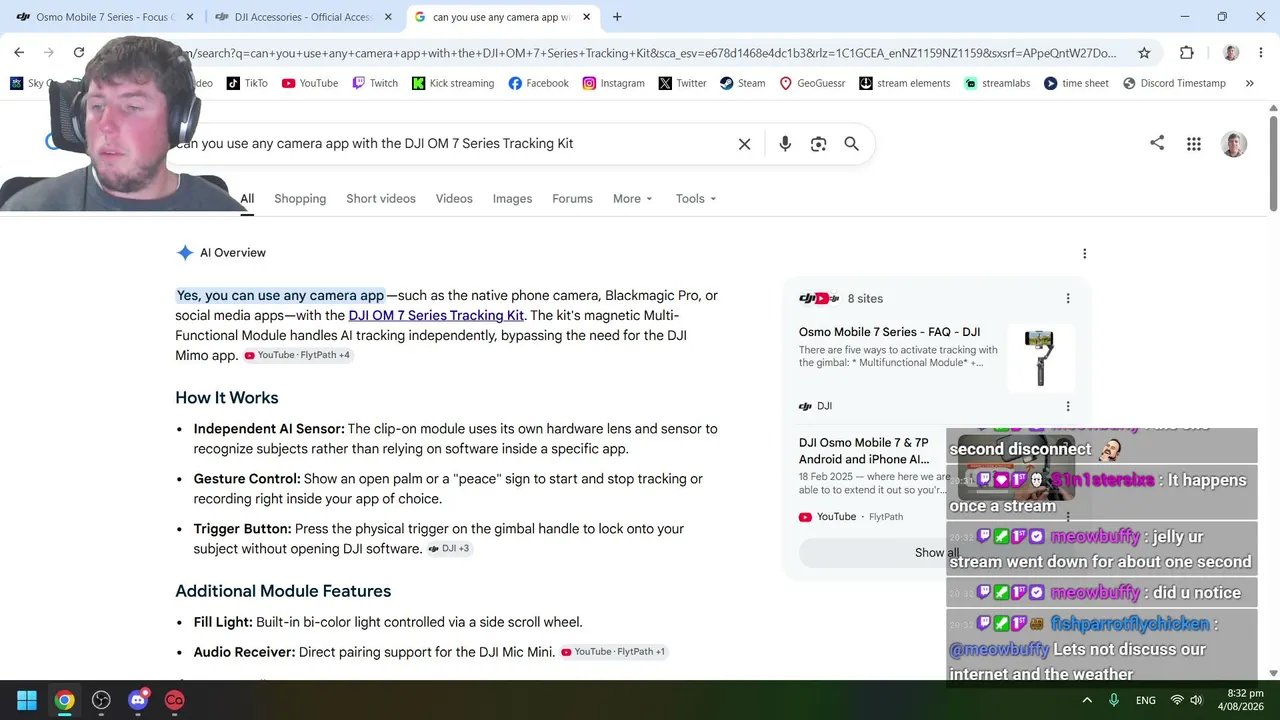
Task: Bookmark this page with the star icon
Action: point(1144,53)
